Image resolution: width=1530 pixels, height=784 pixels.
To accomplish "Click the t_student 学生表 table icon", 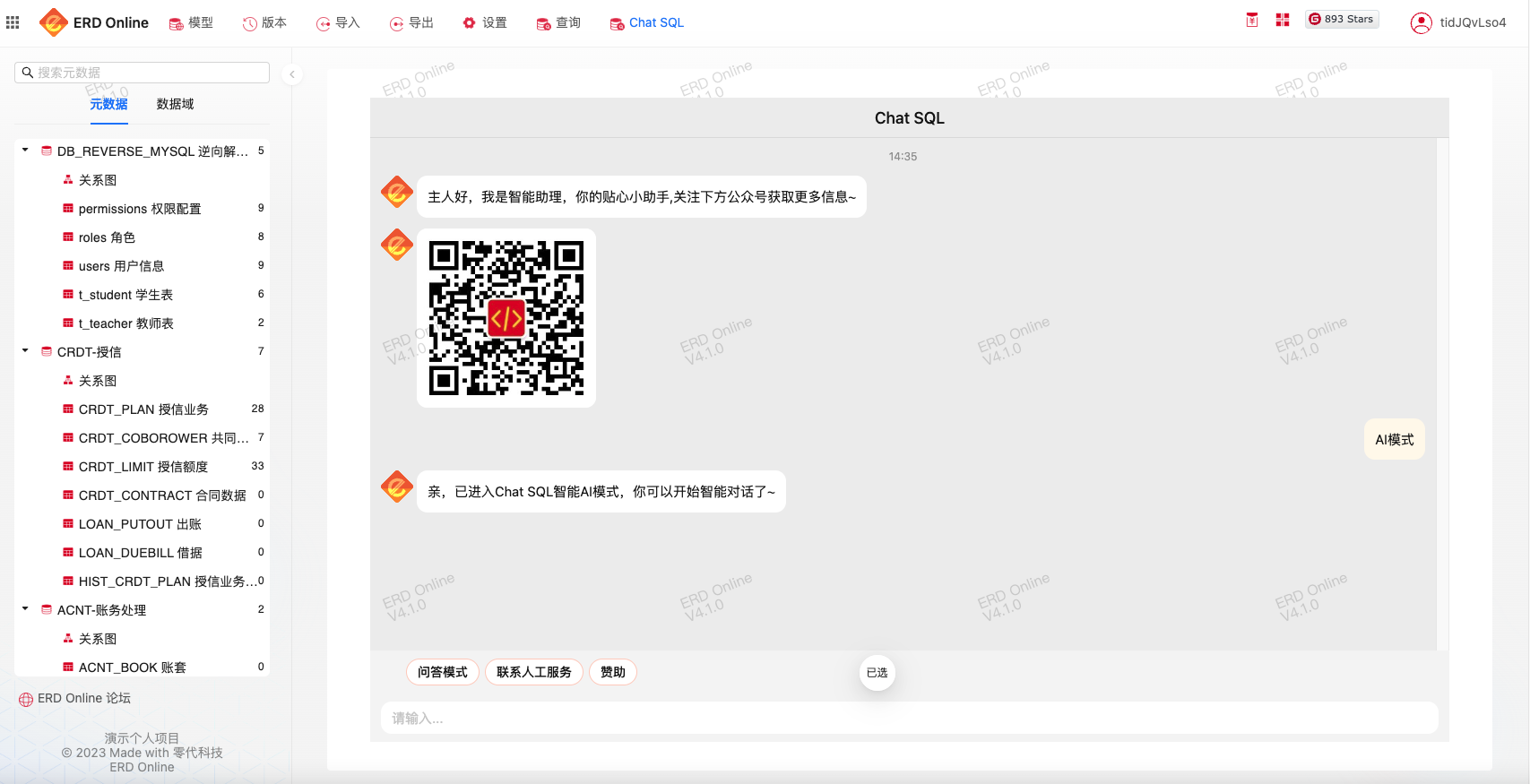I will (x=68, y=295).
